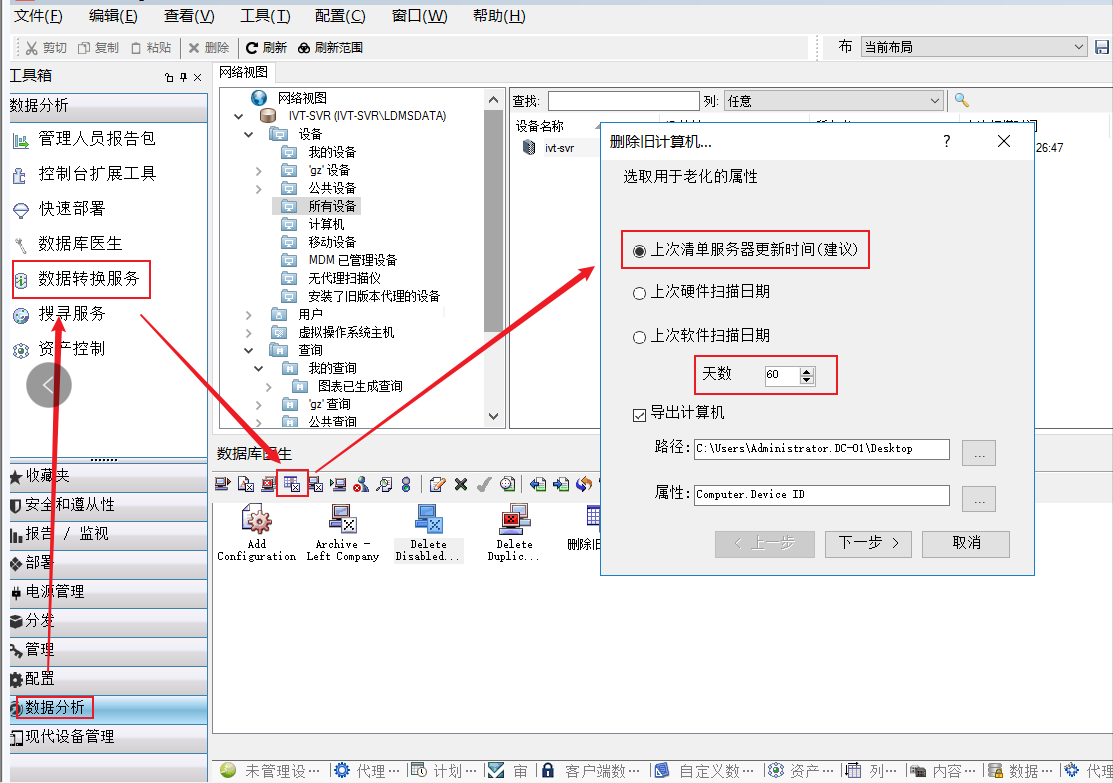Click the magnifier search icon beside 列 dropdown

(962, 100)
